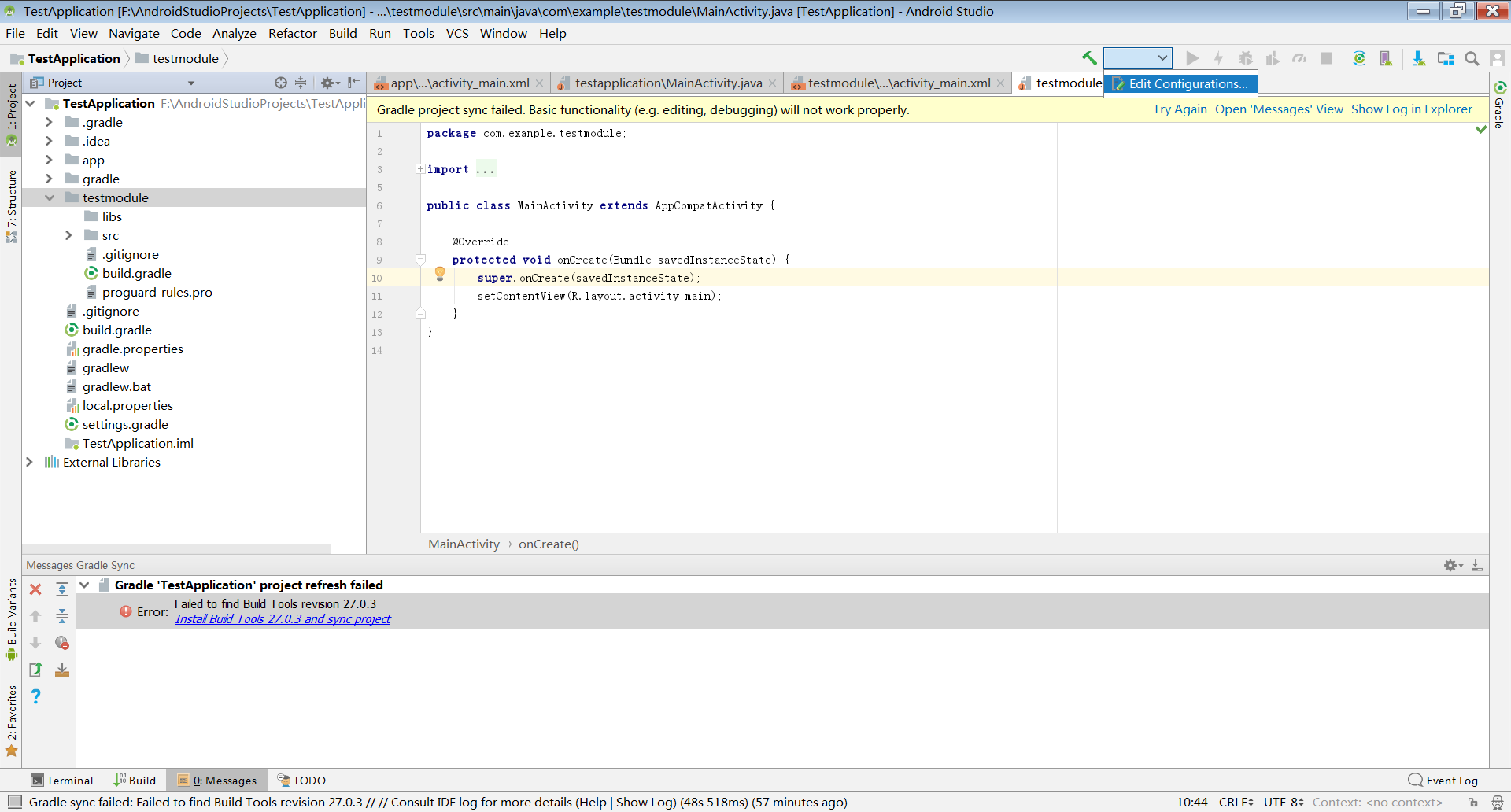
Task: Click Collapse All icon in Project panel
Action: 301,83
